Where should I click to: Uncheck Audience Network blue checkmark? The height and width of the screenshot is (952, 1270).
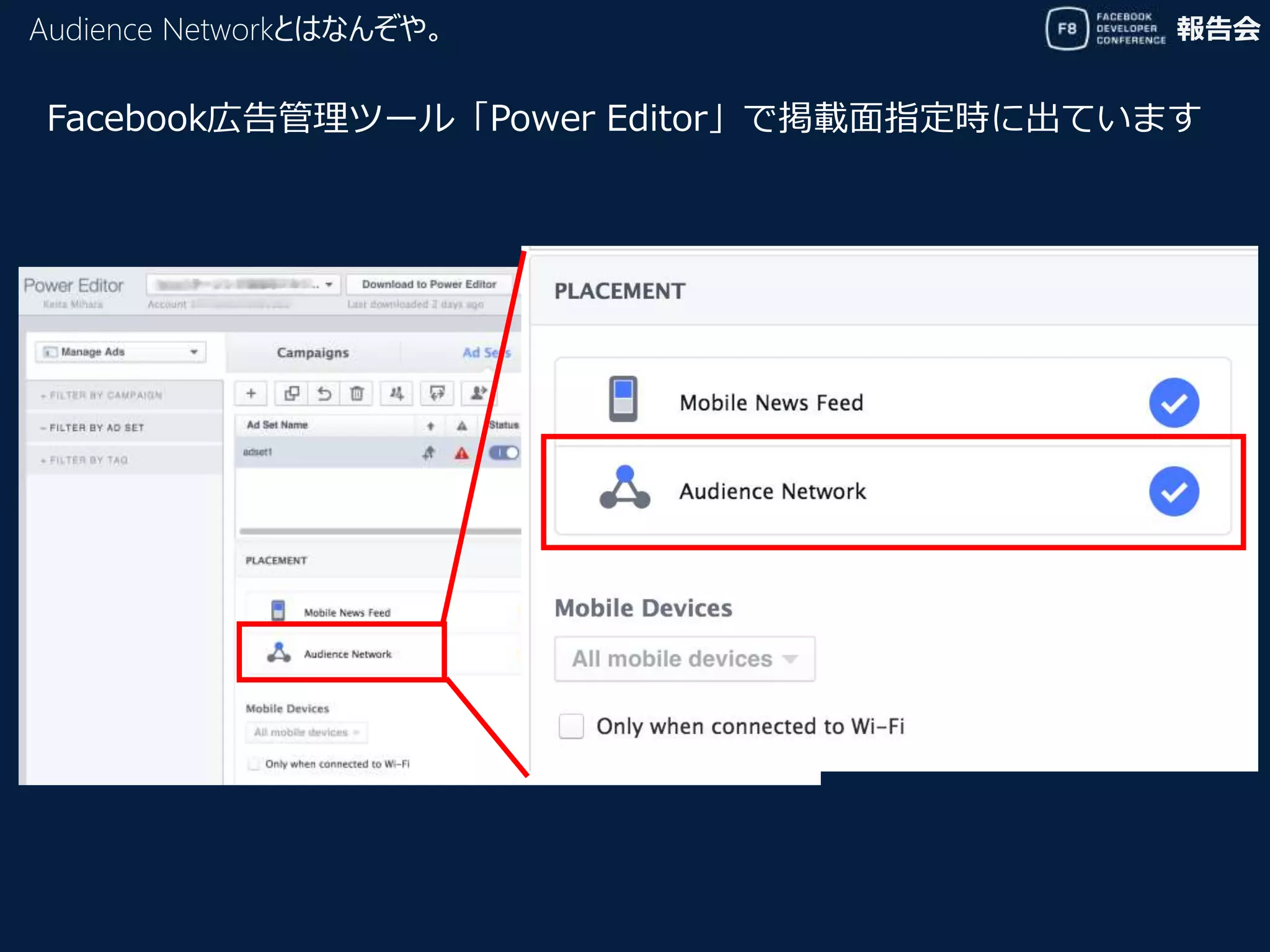click(1174, 491)
